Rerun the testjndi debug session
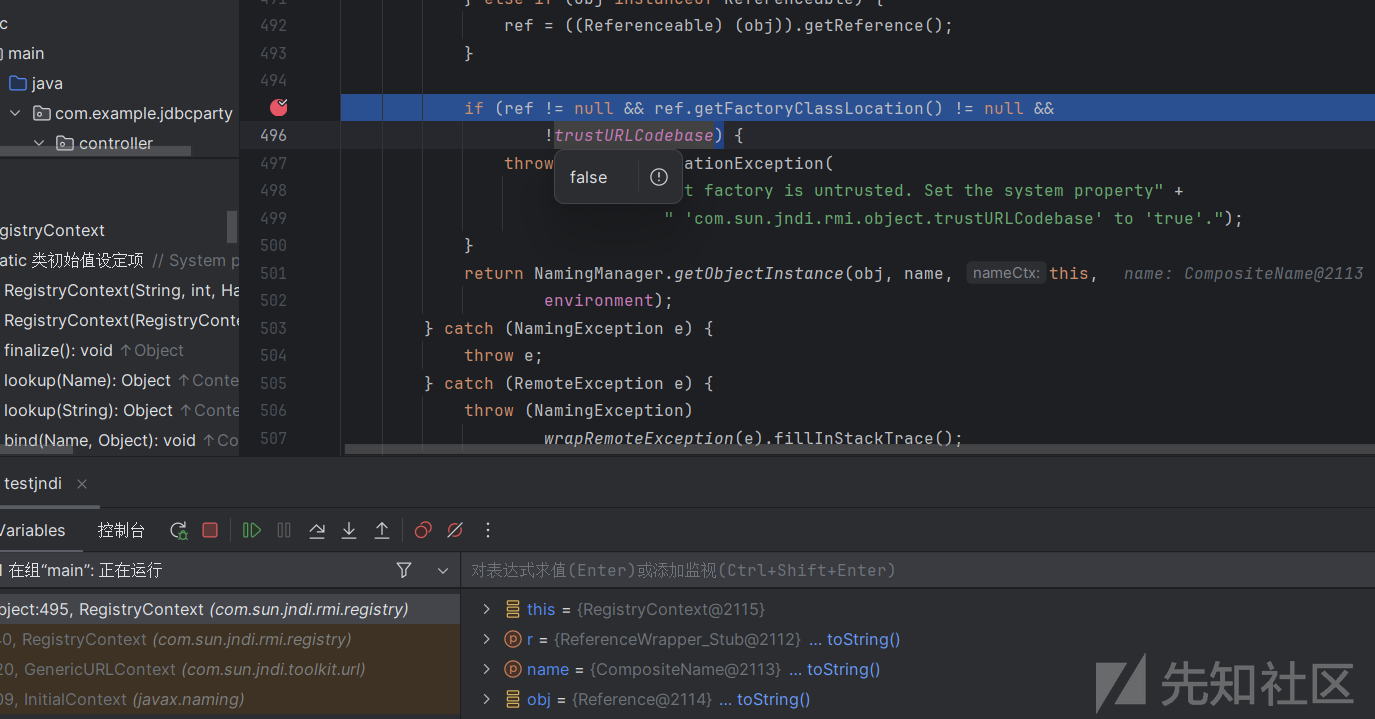 click(x=178, y=530)
